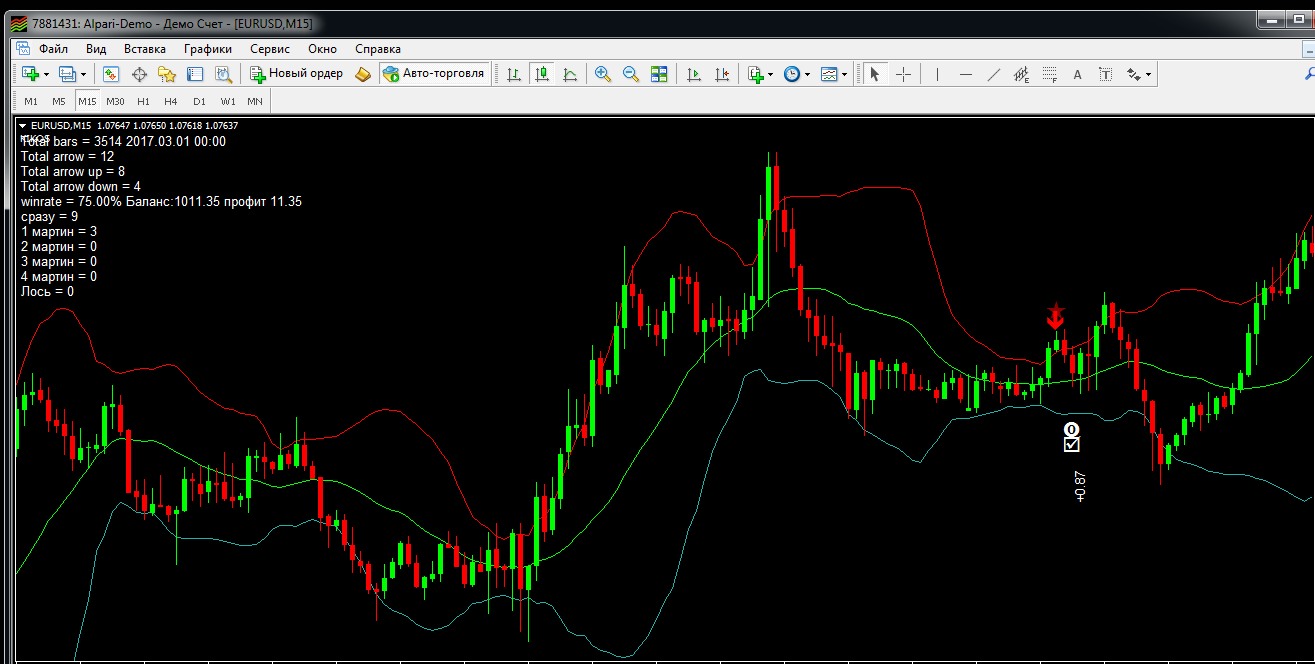1315x664 pixels.
Task: Select the Text label tool (A)
Action: [1077, 74]
